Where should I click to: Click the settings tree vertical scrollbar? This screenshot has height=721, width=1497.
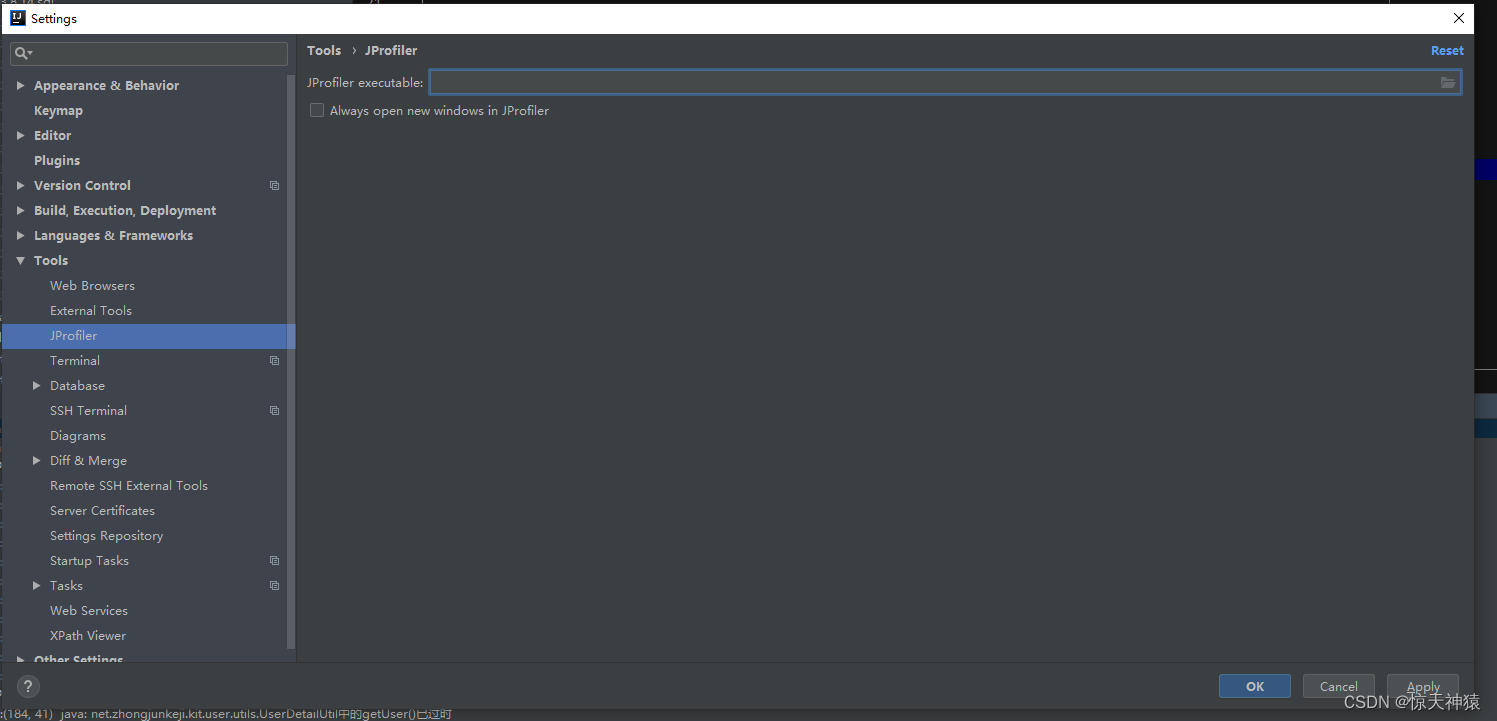[x=291, y=360]
